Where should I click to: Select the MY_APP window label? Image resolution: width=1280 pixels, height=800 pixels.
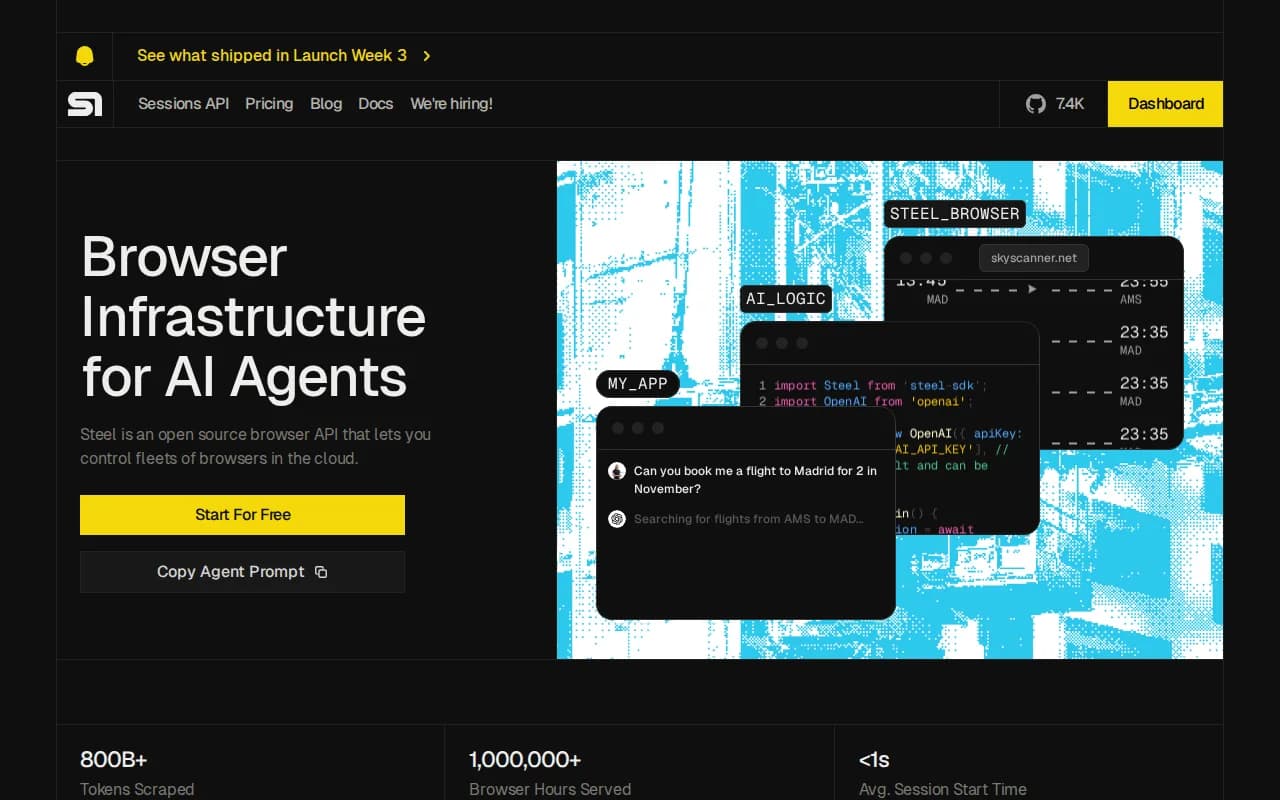(638, 384)
